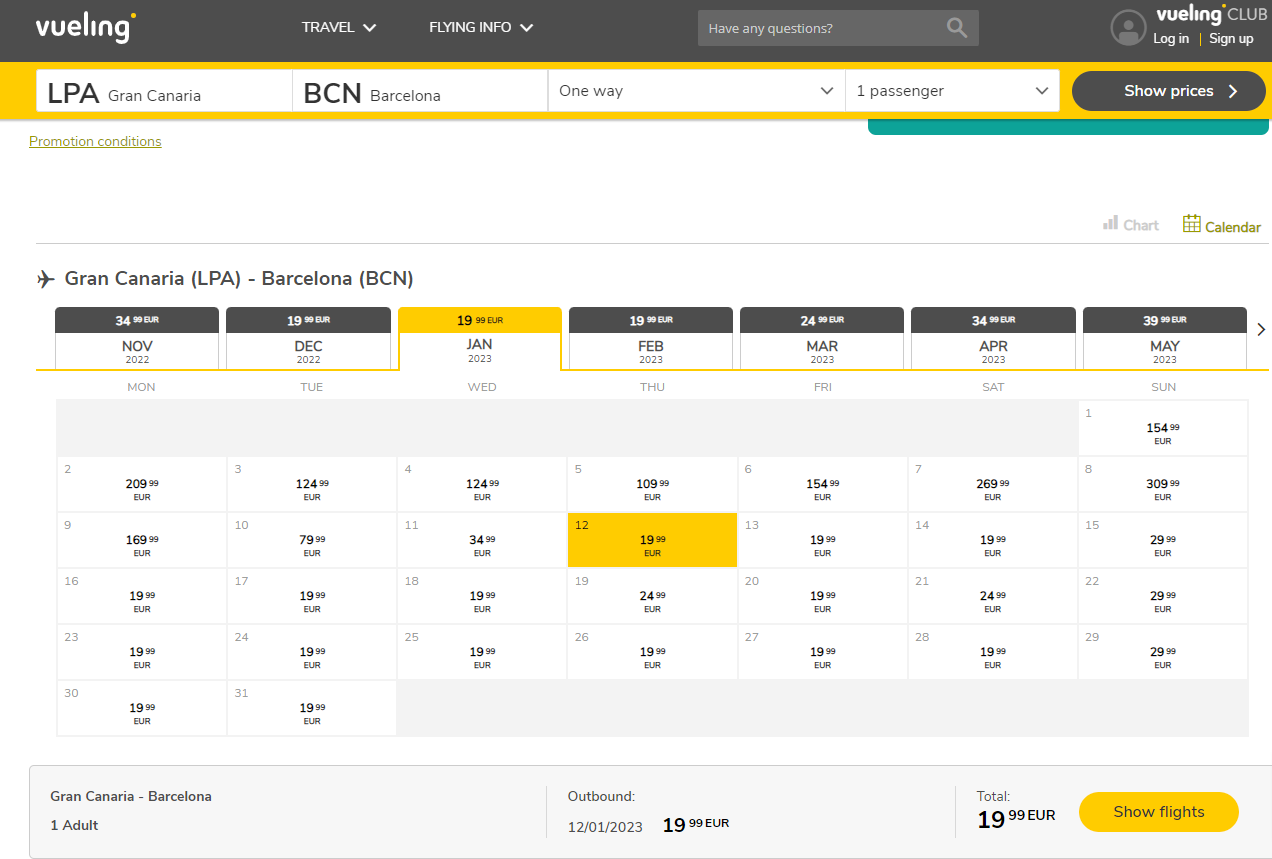The image size is (1272, 859).
Task: Select January 30 date cell
Action: point(142,708)
